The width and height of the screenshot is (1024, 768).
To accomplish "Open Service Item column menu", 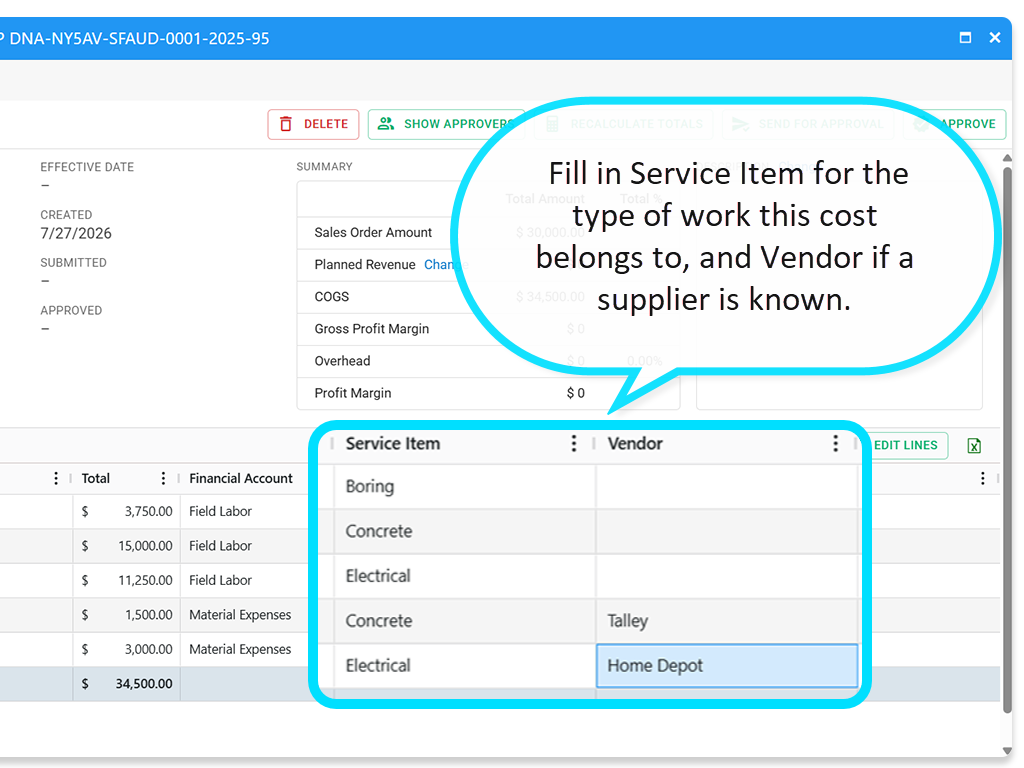I will (573, 443).
